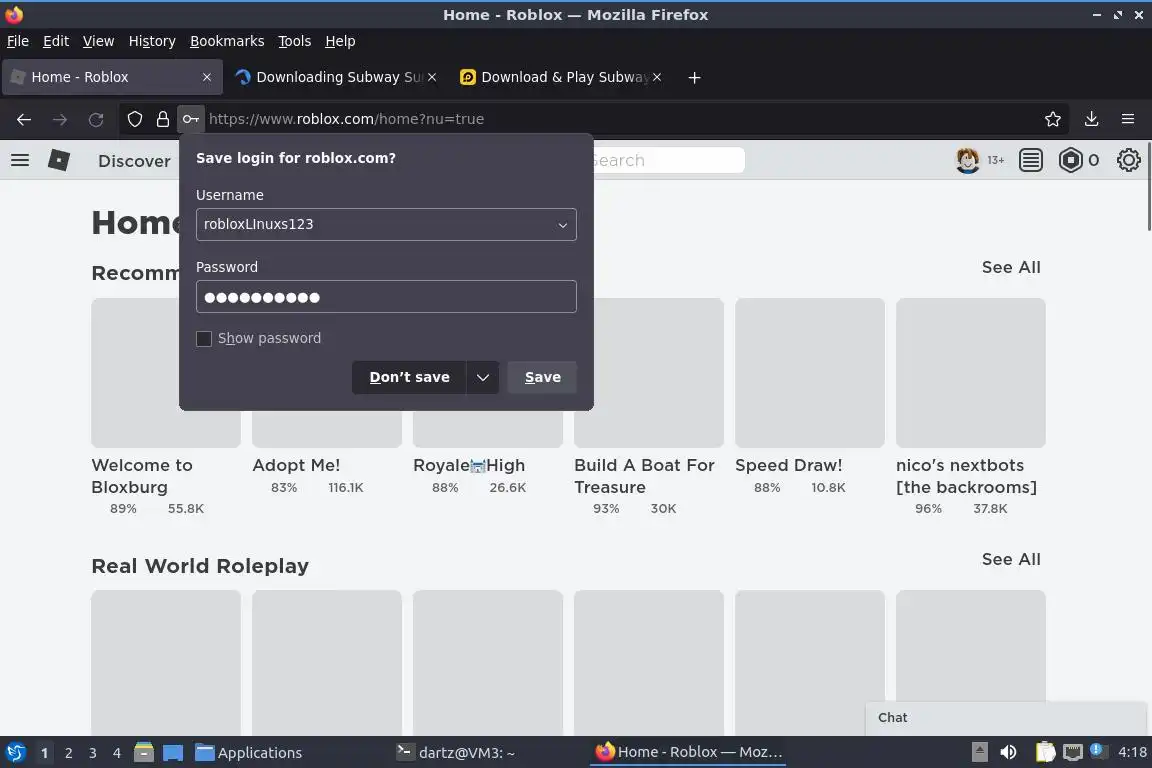Viewport: 1152px width, 768px height.
Task: Open the Roblox settings gear icon
Action: pyautogui.click(x=1128, y=160)
